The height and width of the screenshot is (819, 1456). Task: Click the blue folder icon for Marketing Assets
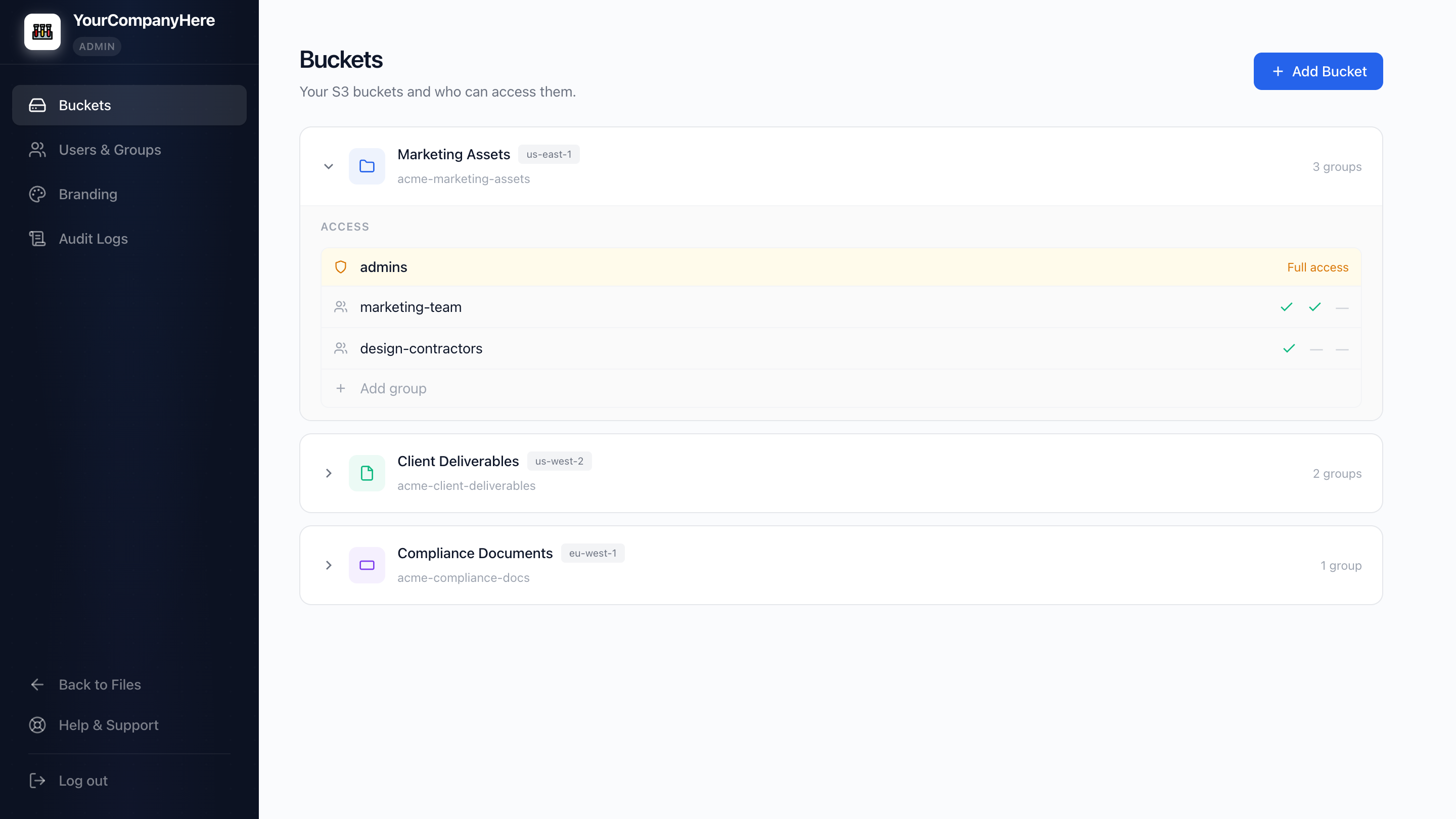coord(367,166)
